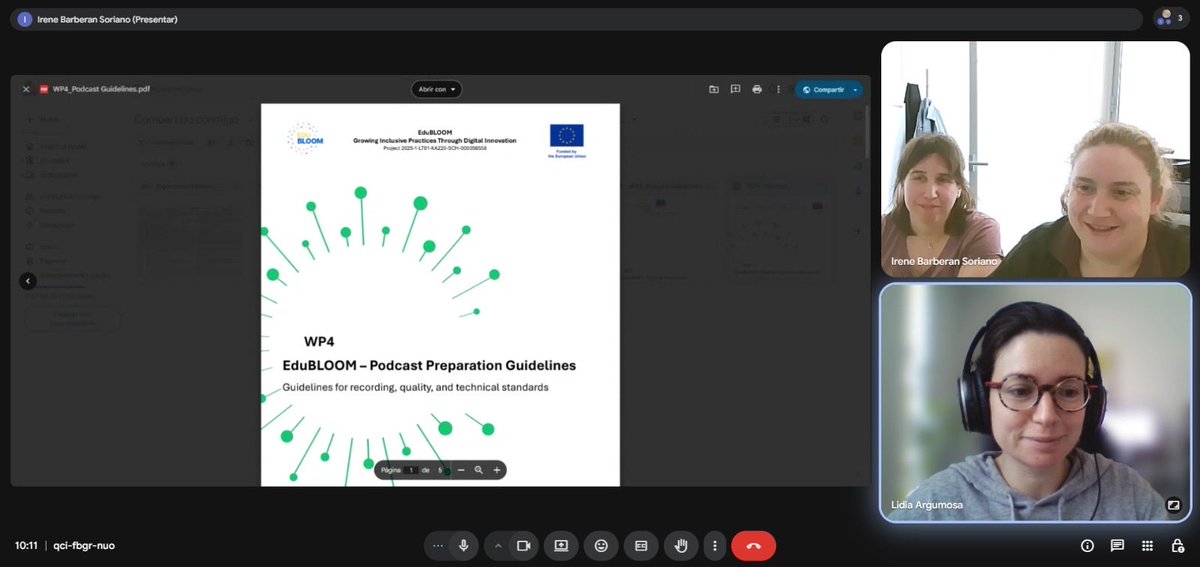Click the Compartir share button

822,89
